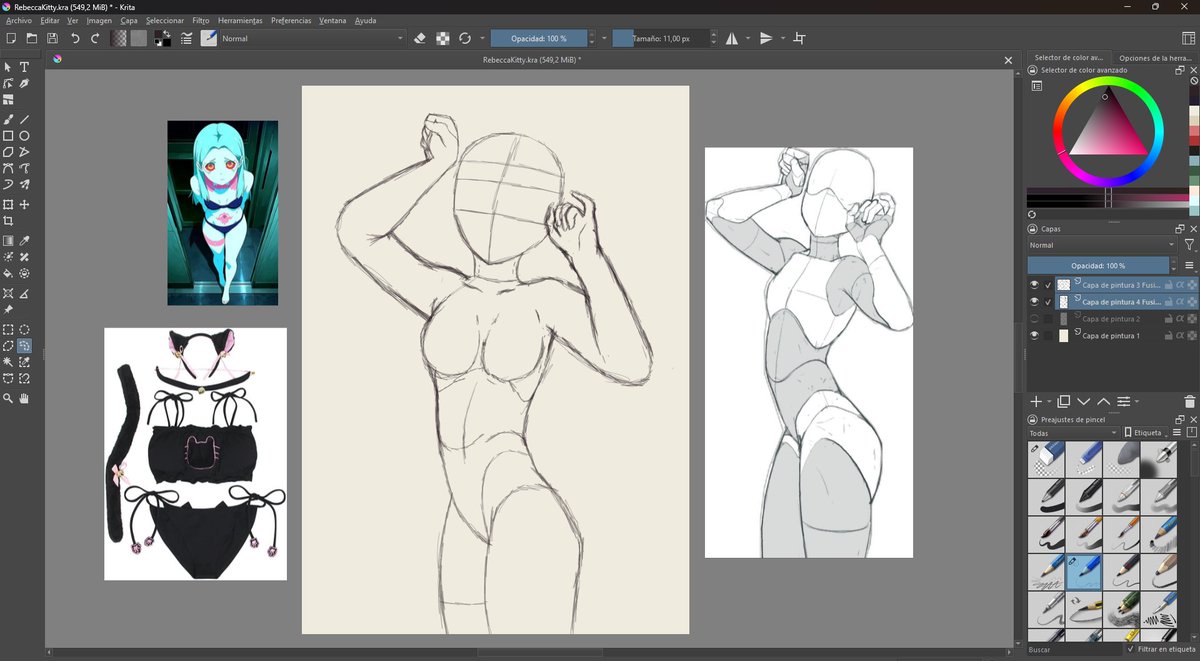Screen dimensions: 1200x661
Task: Open layer filter funnel dropdown
Action: 1189,245
